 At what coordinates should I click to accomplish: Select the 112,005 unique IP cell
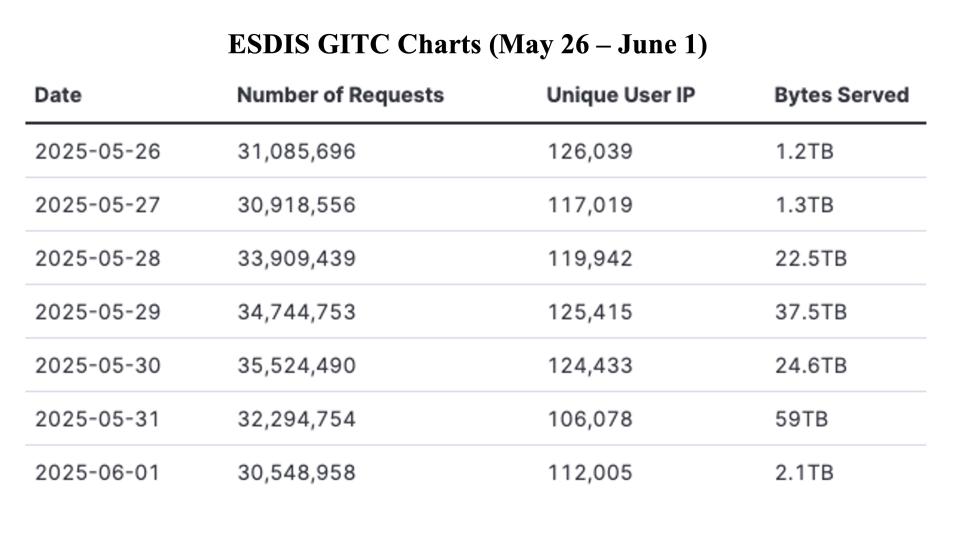point(590,473)
